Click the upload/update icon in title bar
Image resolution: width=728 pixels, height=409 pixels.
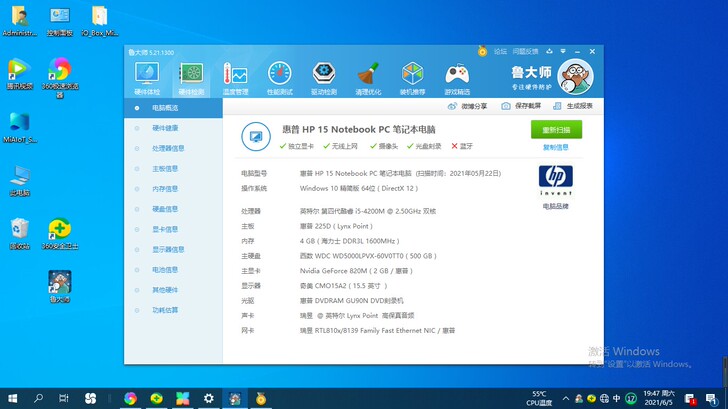[x=549, y=52]
